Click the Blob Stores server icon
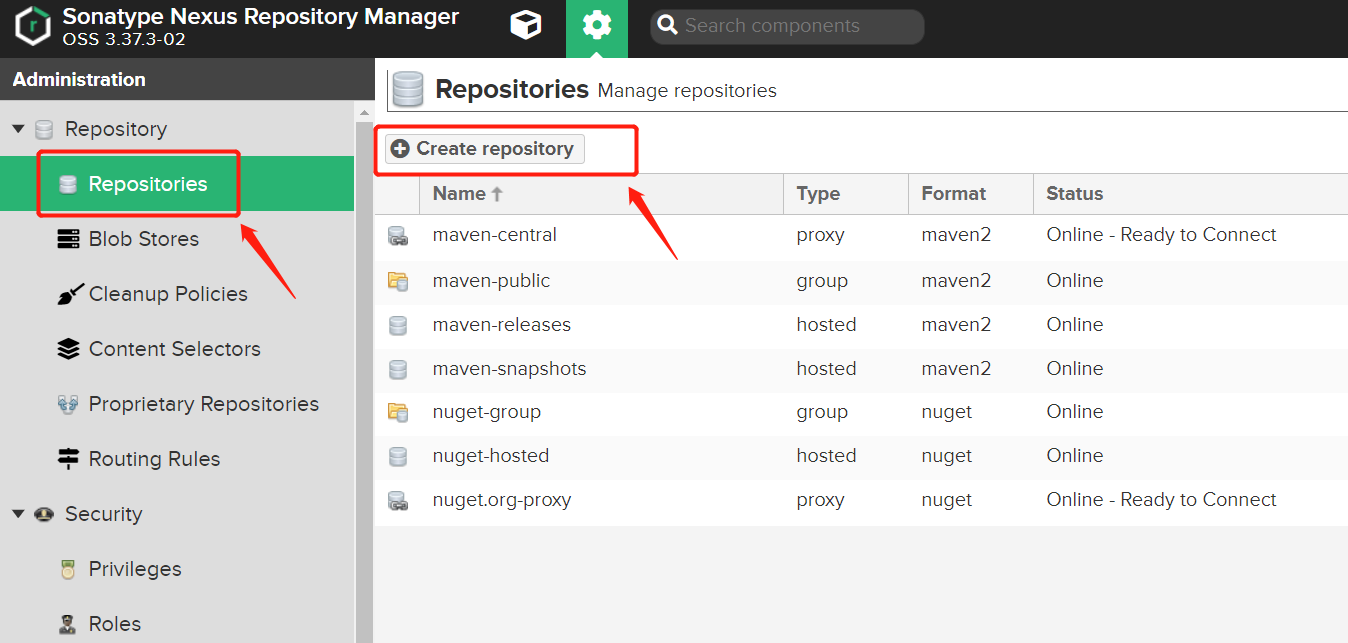1348x643 pixels. click(68, 239)
